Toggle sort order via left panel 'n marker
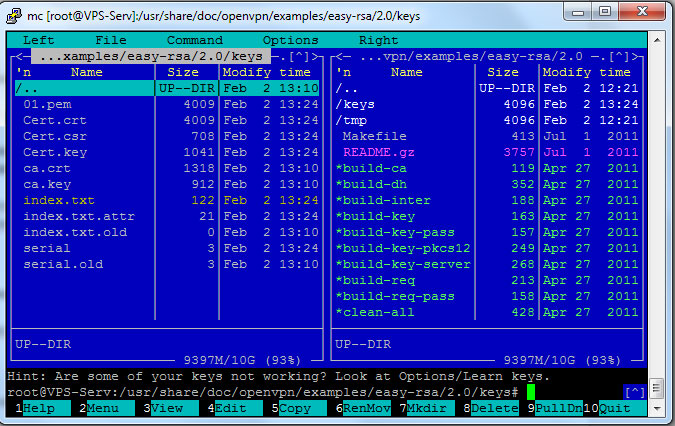The height and width of the screenshot is (426, 675). (25, 72)
